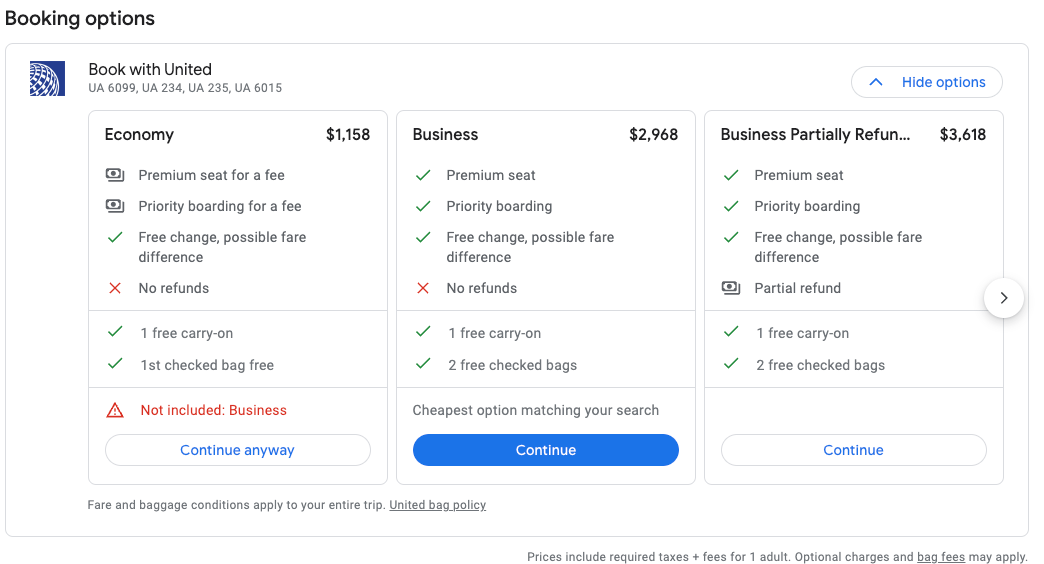The height and width of the screenshot is (564, 1044).
Task: Click the fee icon beside Premium seat for a fee
Action: [x=115, y=175]
